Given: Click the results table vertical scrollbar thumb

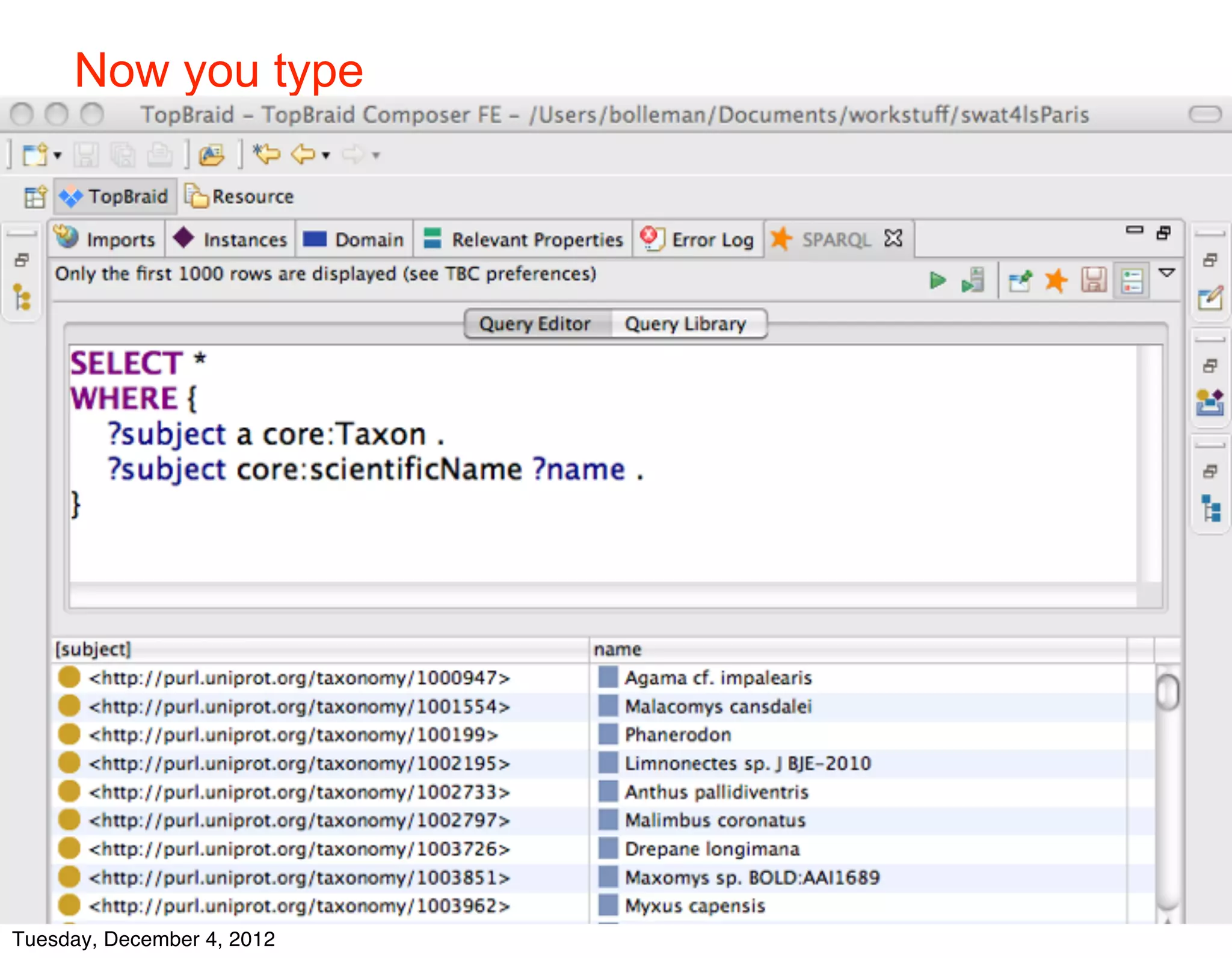Looking at the screenshot, I should (x=1167, y=692).
